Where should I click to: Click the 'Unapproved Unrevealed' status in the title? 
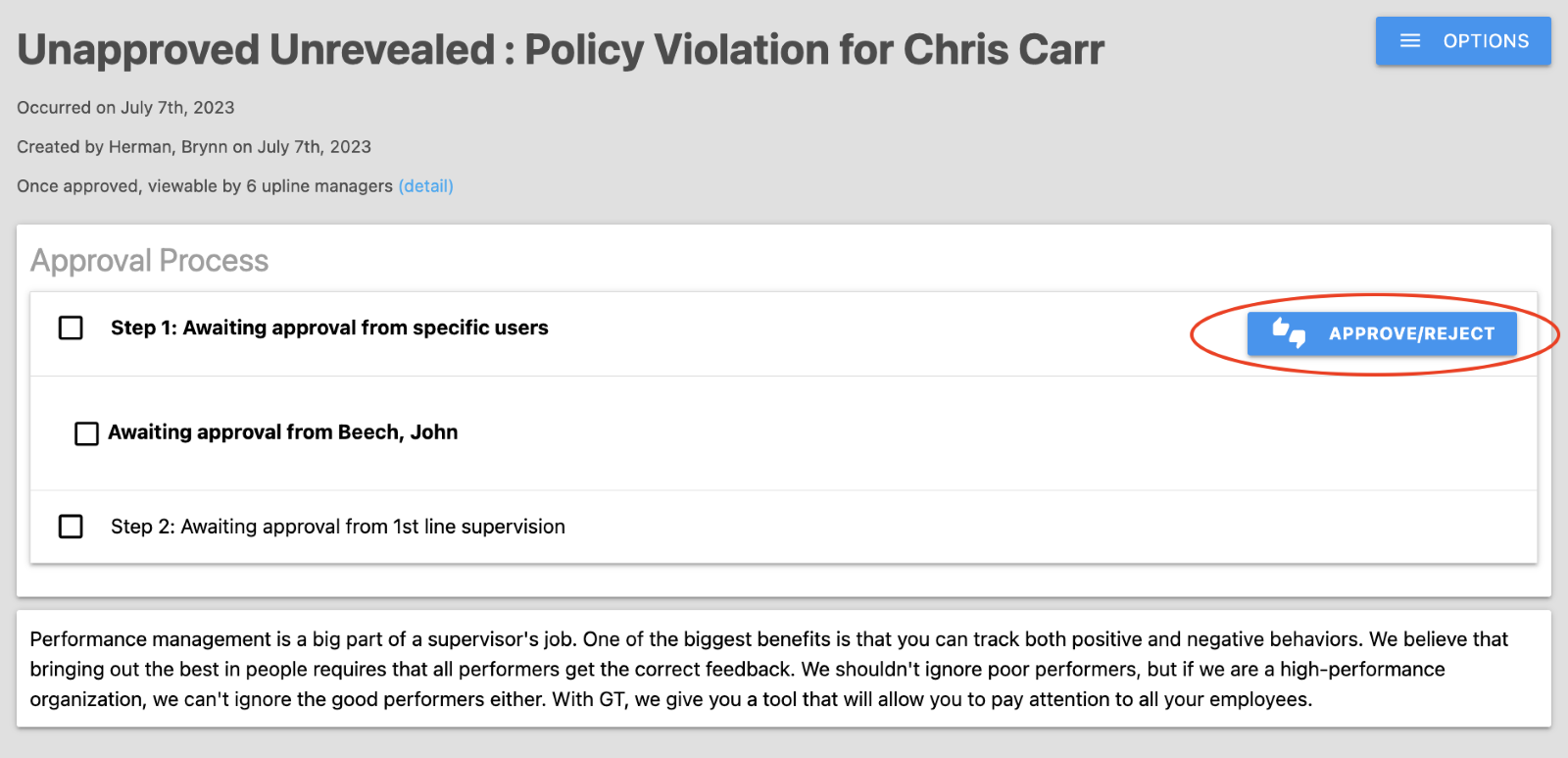[x=256, y=50]
